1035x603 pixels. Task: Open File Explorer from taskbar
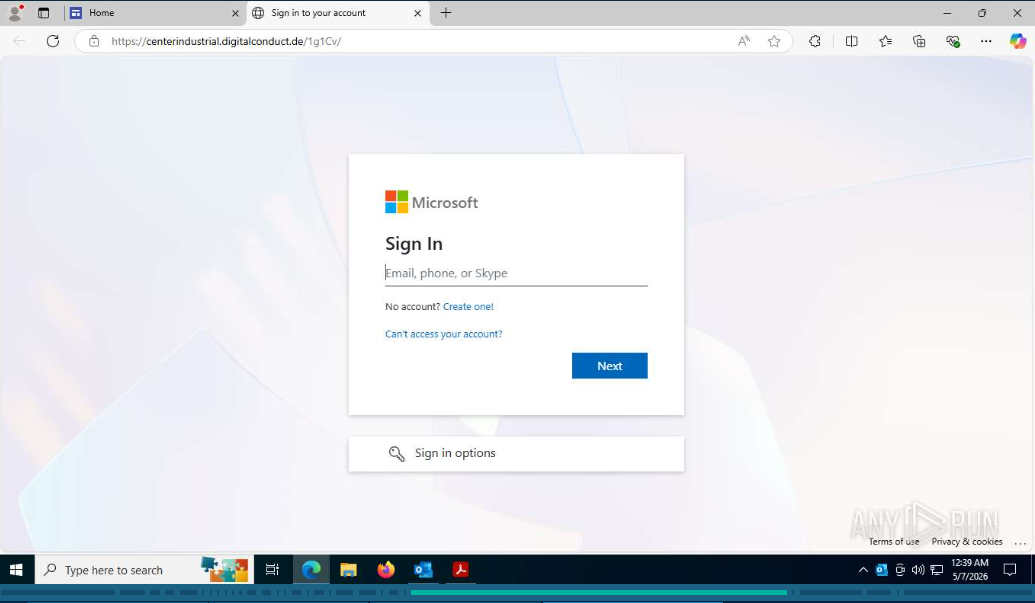point(349,570)
